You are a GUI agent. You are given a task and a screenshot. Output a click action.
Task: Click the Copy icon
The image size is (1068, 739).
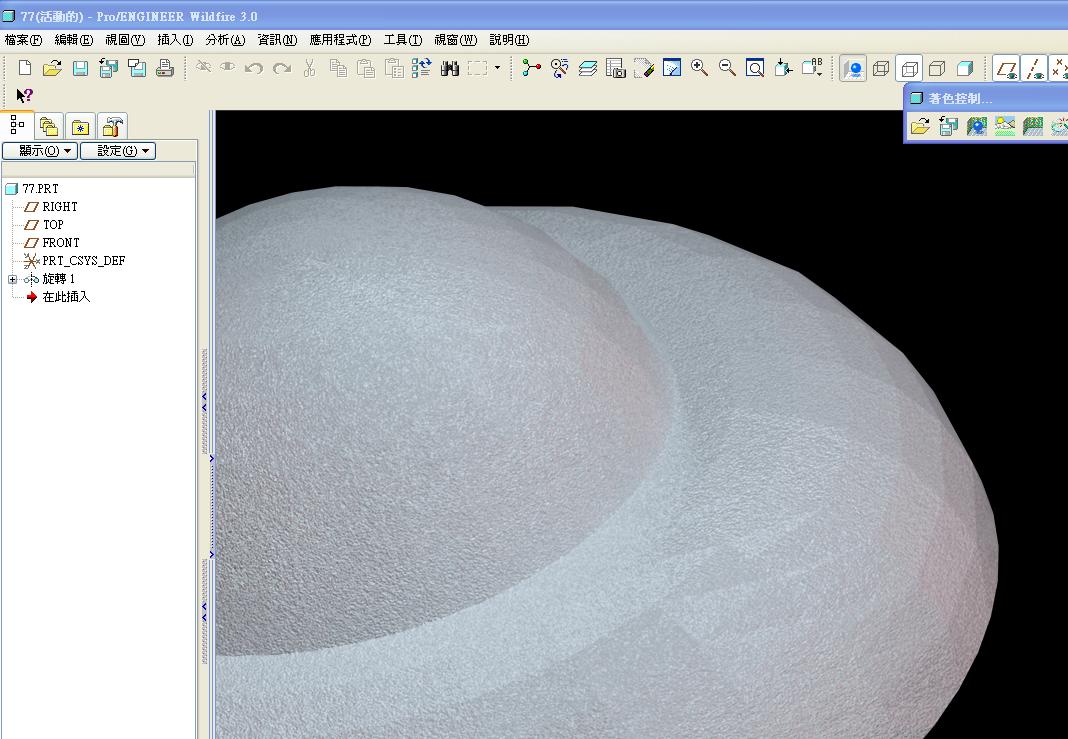[x=338, y=68]
